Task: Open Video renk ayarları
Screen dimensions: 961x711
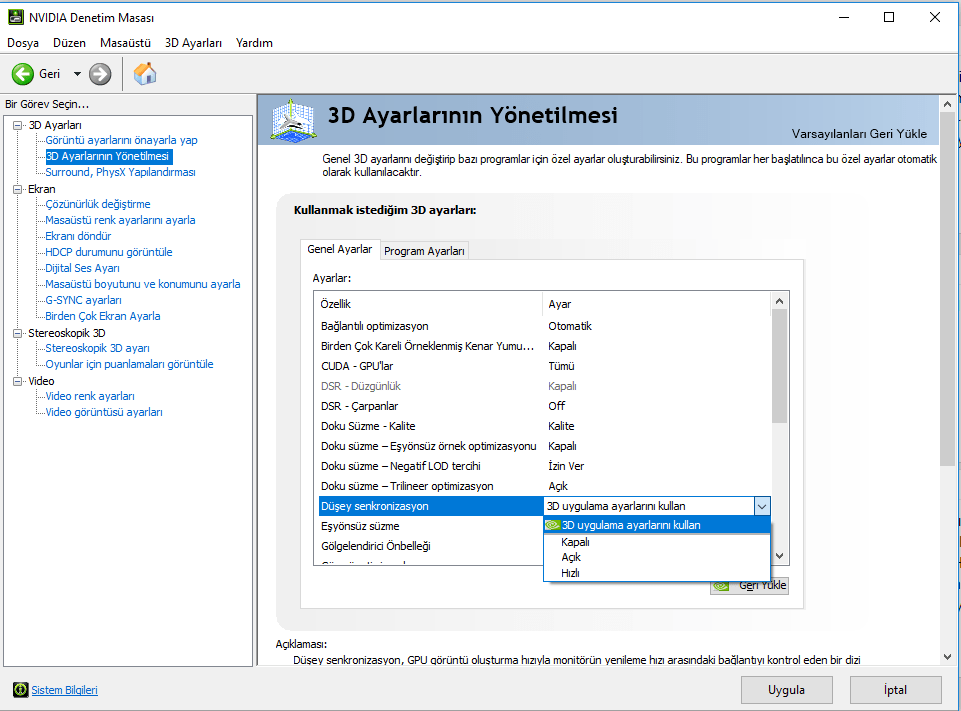Action: (x=90, y=396)
